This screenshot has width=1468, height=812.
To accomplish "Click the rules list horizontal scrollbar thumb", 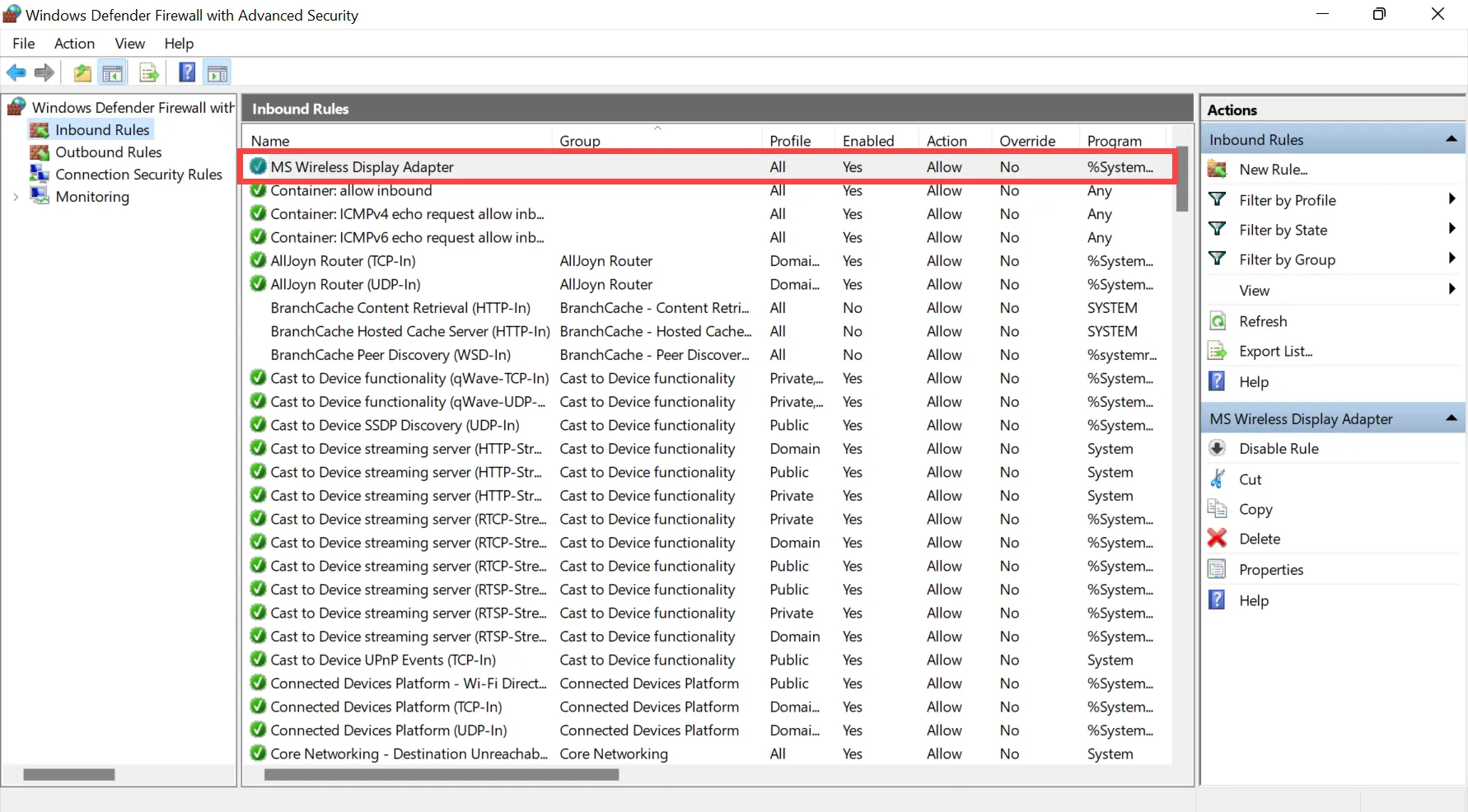I will tap(442, 775).
